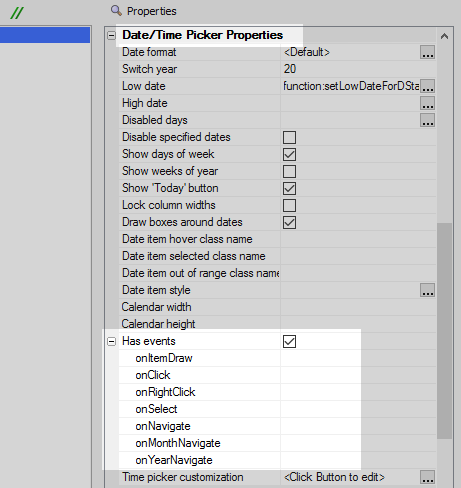Open Date item style ellipsis button
The image size is (461, 488).
(x=427, y=290)
